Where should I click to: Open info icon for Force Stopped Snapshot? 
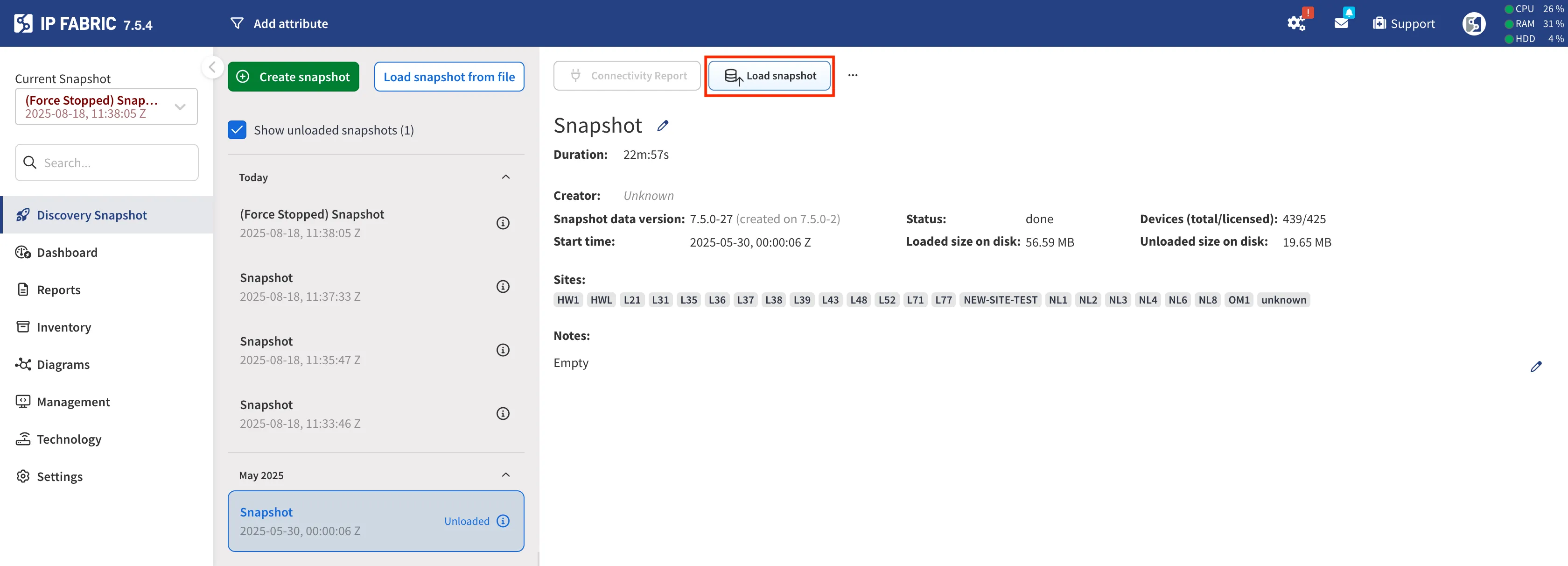point(502,223)
